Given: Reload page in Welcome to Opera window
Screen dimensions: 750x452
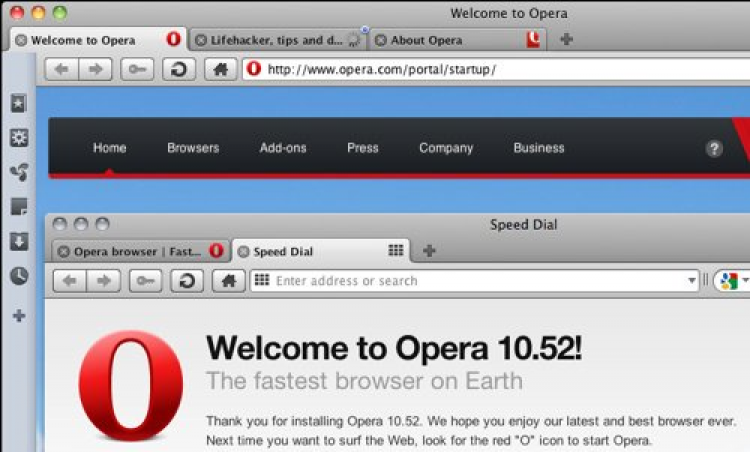Looking at the screenshot, I should [x=179, y=69].
